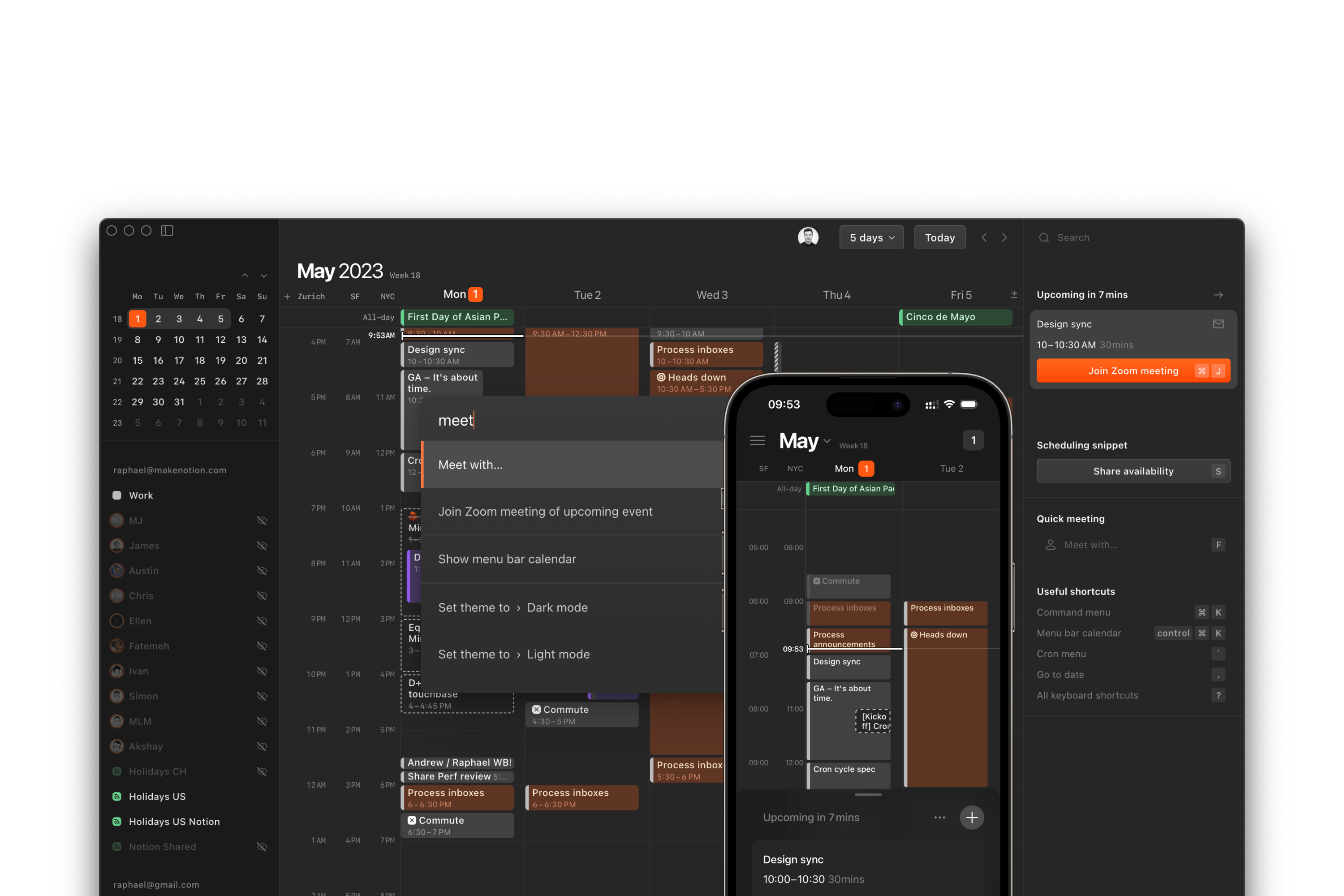
Task: Open Share Perf review event
Action: [x=457, y=776]
